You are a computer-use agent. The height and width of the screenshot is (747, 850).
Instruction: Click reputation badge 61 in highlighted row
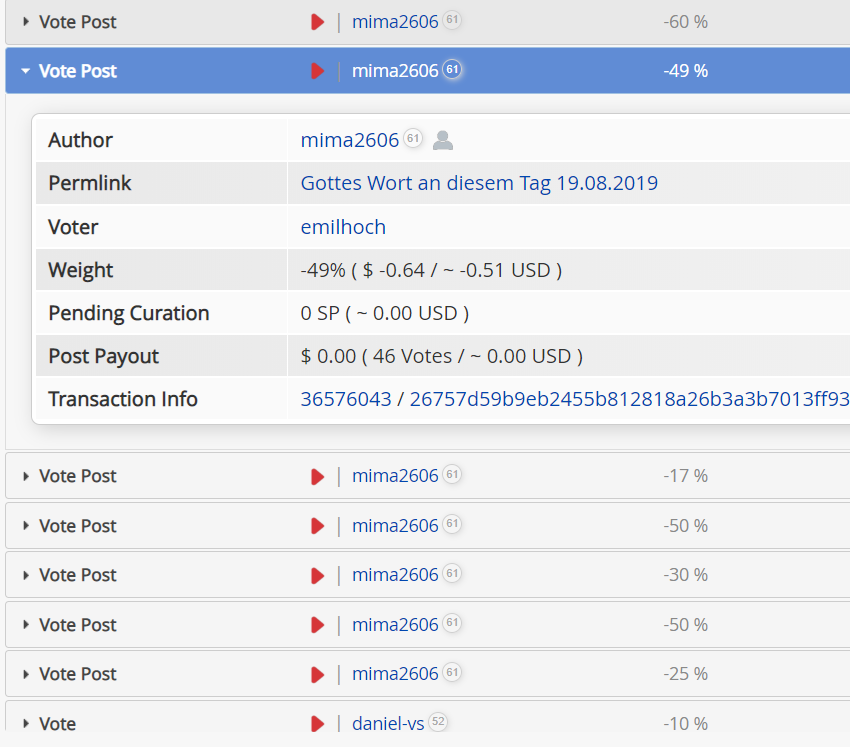[x=452, y=69]
